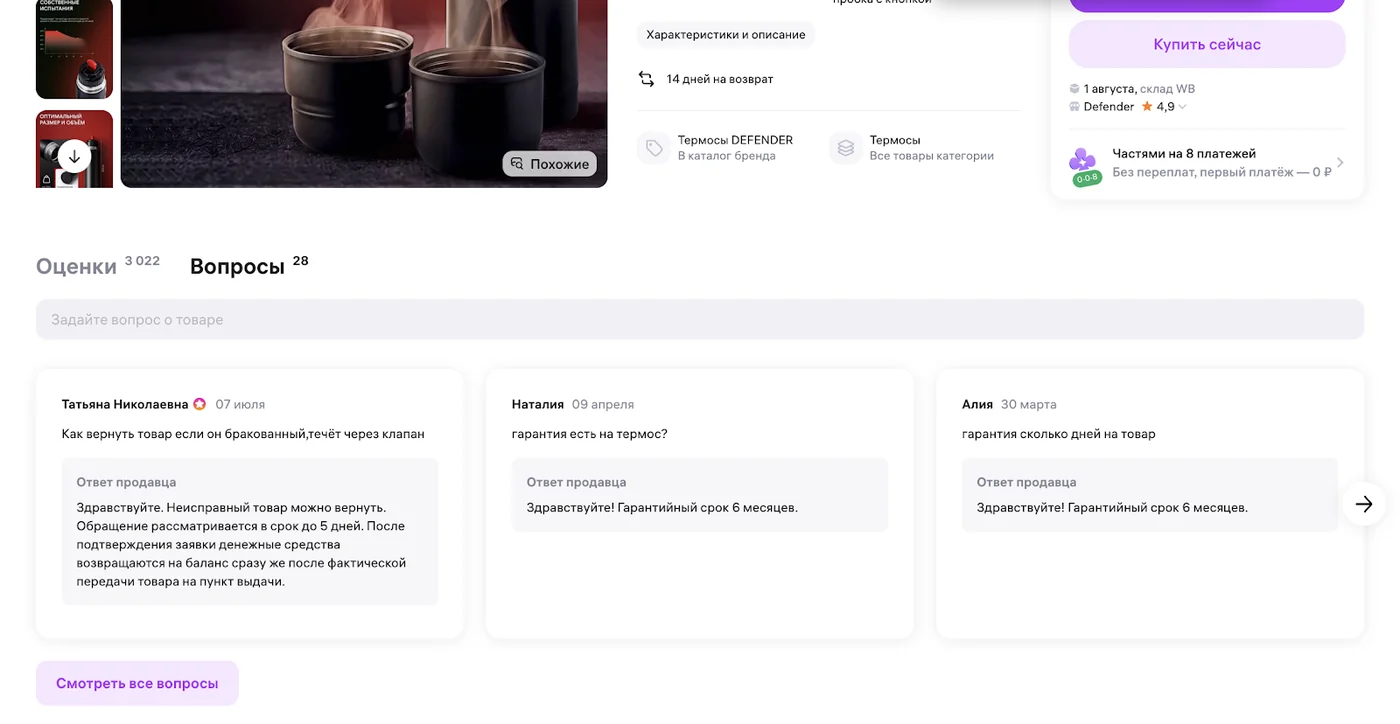This screenshot has height=724, width=1400.
Task: Click the down arrow on the thumbnail strip
Action: [74, 157]
